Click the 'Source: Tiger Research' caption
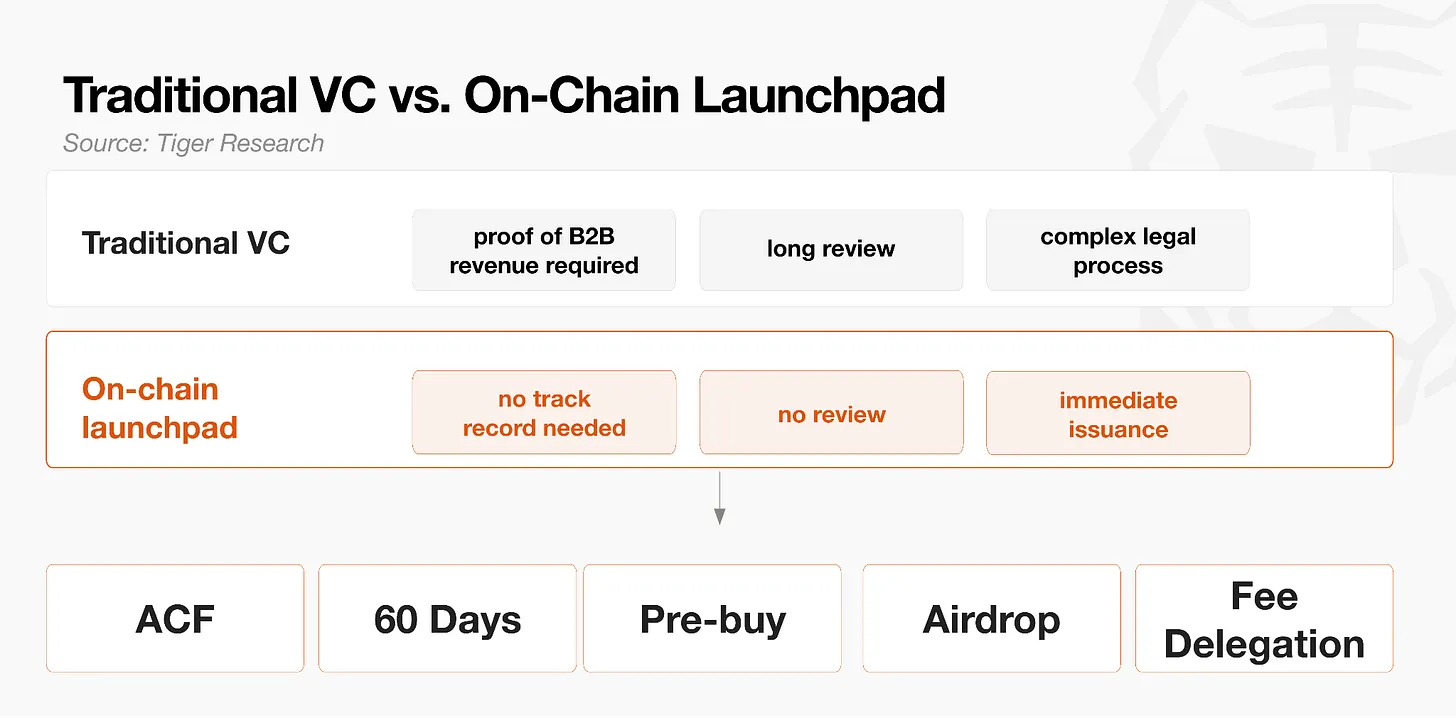Image resolution: width=1456 pixels, height=718 pixels. tap(193, 143)
